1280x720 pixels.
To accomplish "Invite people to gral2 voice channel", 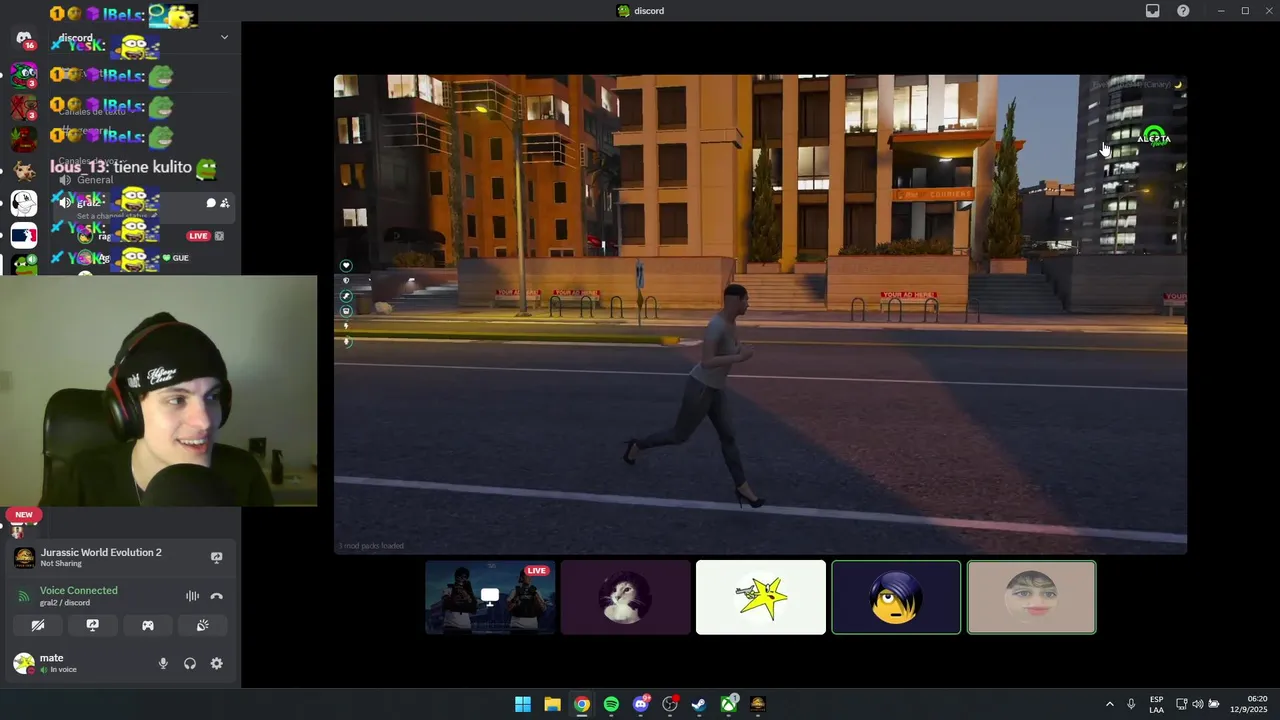I will 225,203.
